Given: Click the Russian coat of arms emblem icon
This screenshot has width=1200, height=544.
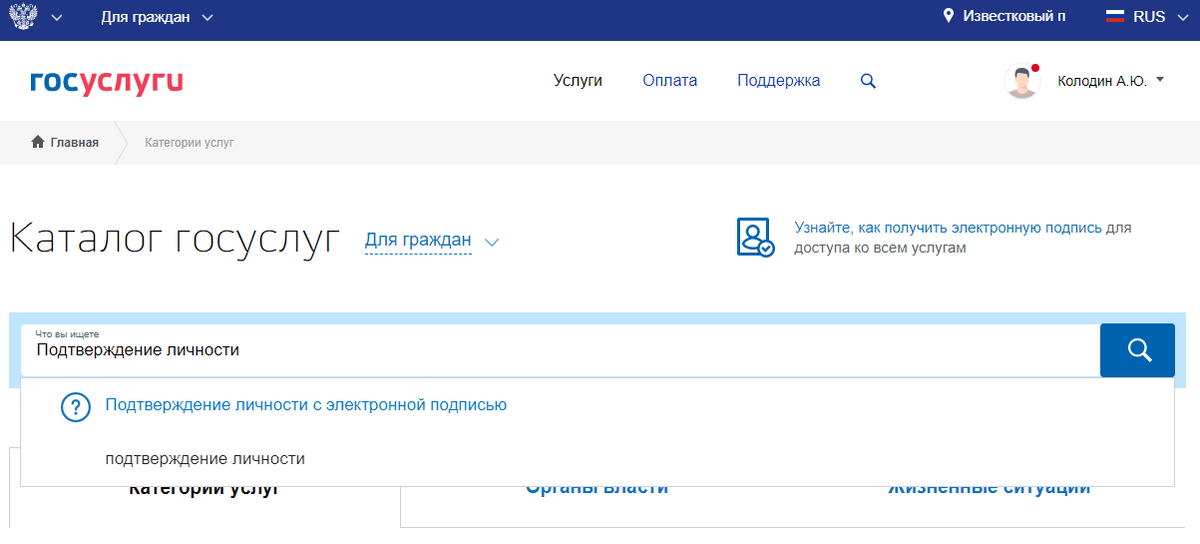Looking at the screenshot, I should point(23,16).
